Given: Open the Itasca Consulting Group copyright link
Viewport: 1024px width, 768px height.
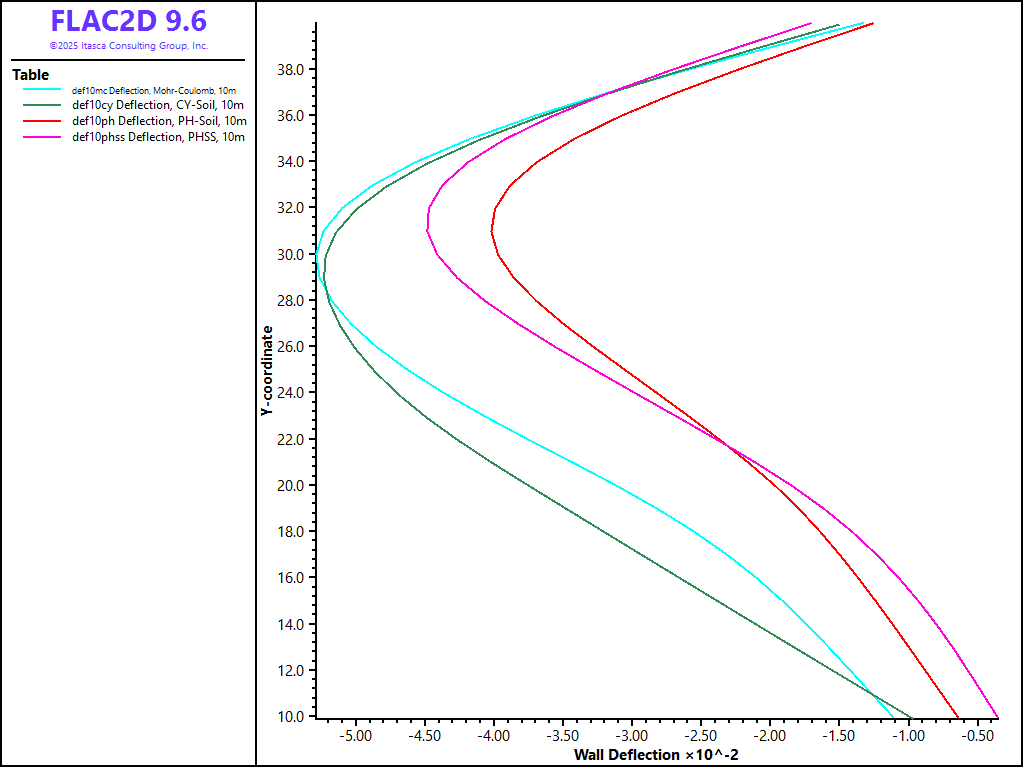Looking at the screenshot, I should coord(128,46).
